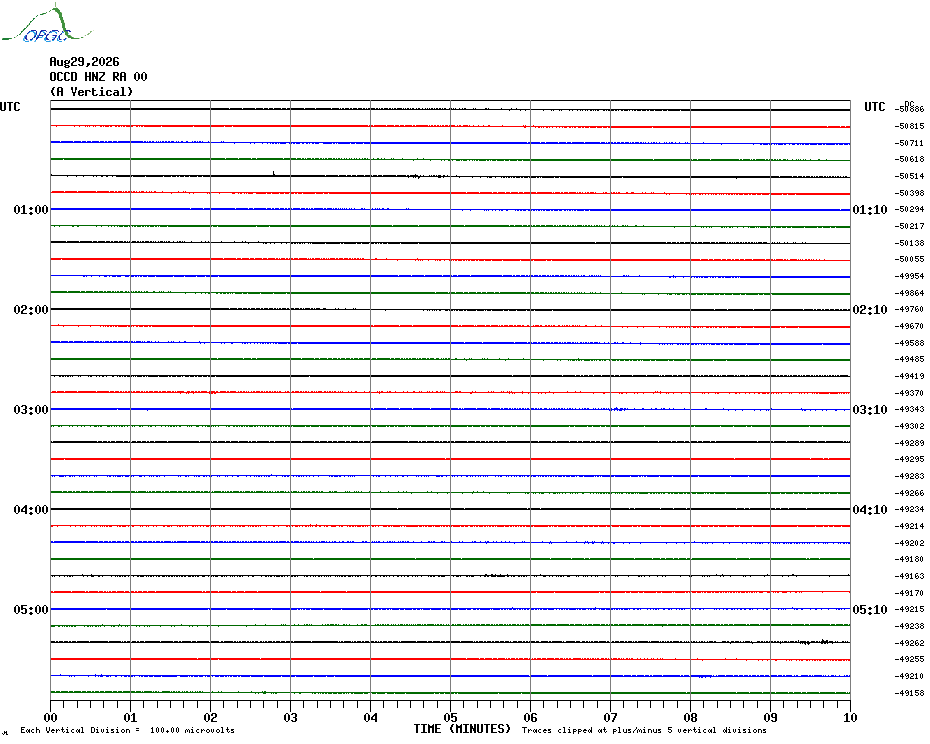Click DC offset value -49760
This screenshot has width=930, height=744.
coord(910,310)
